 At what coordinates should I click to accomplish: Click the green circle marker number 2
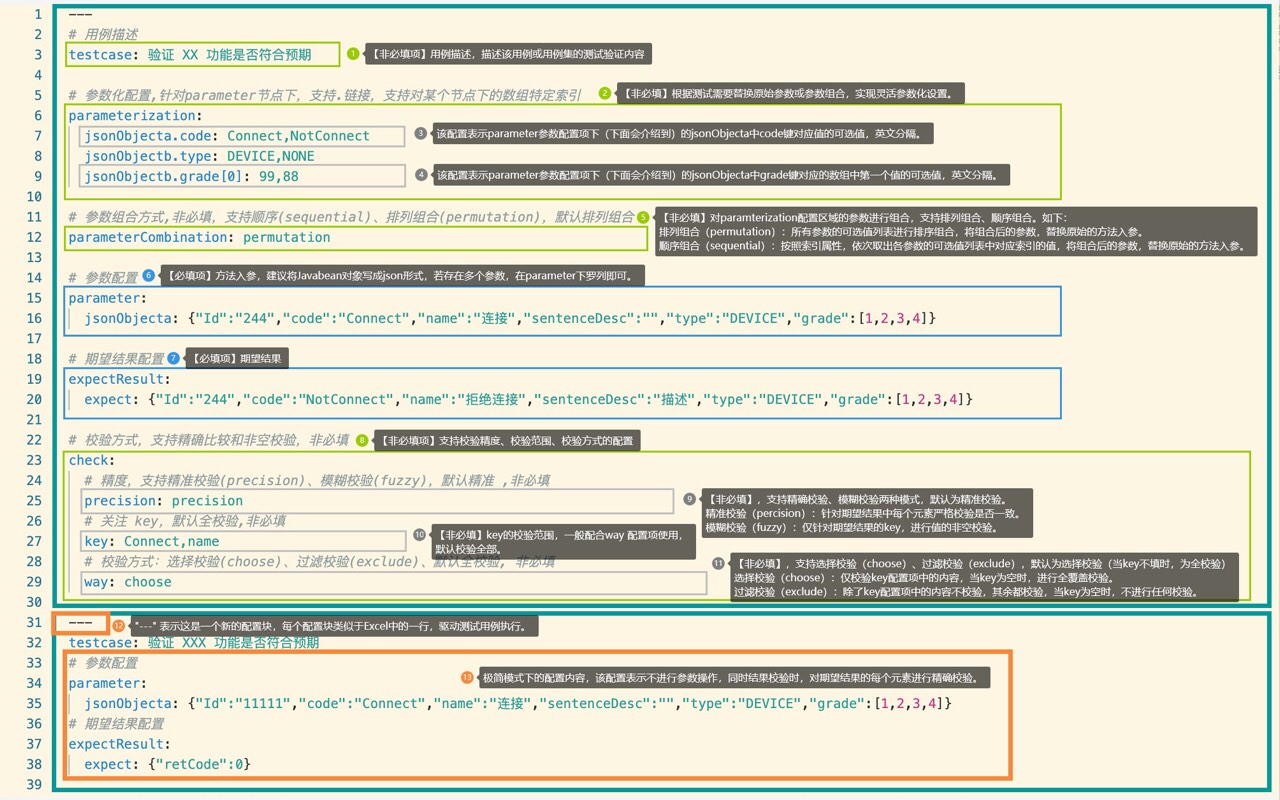pyautogui.click(x=605, y=94)
